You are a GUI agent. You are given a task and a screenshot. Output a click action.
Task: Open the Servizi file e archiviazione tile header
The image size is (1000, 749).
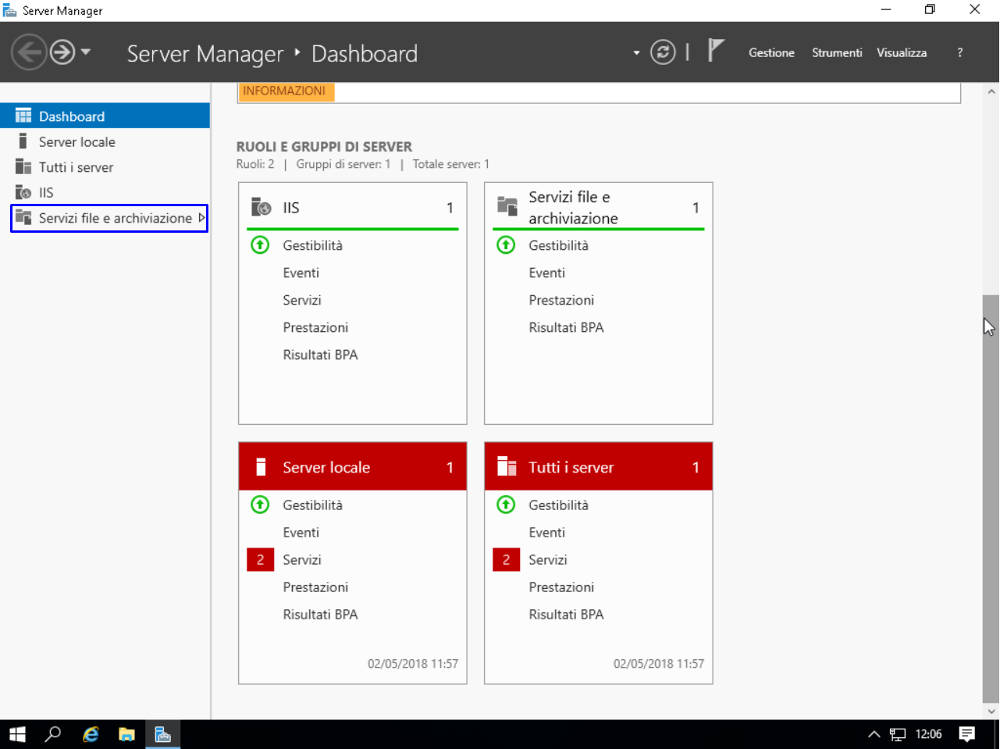coord(598,207)
